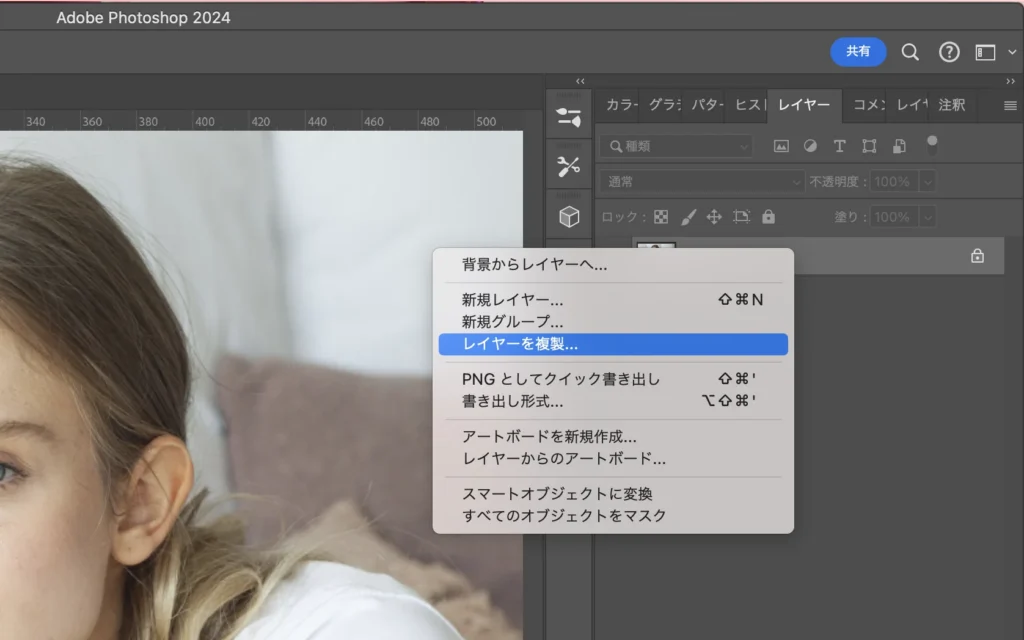Open the help question mark icon
The width and height of the screenshot is (1024, 640).
949,52
